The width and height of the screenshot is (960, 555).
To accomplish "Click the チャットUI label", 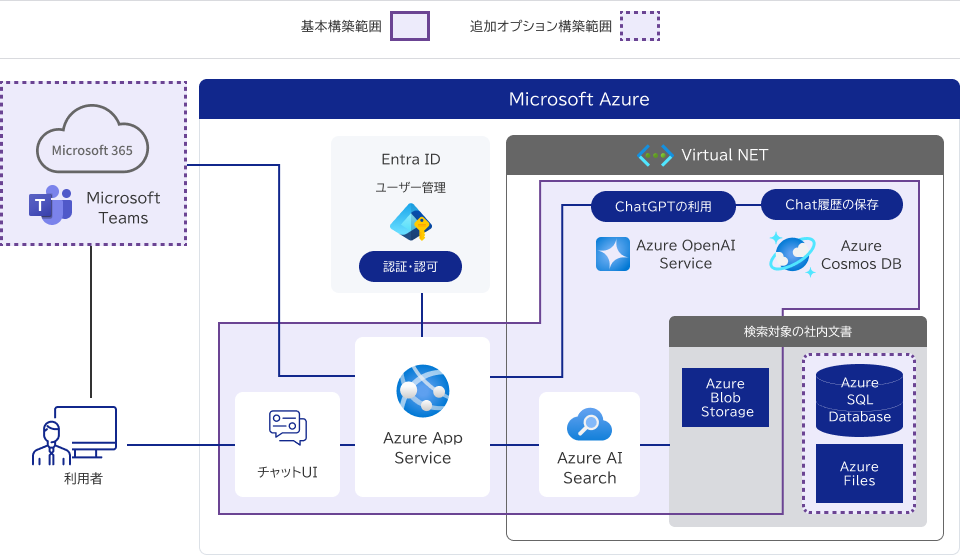I will tap(288, 472).
